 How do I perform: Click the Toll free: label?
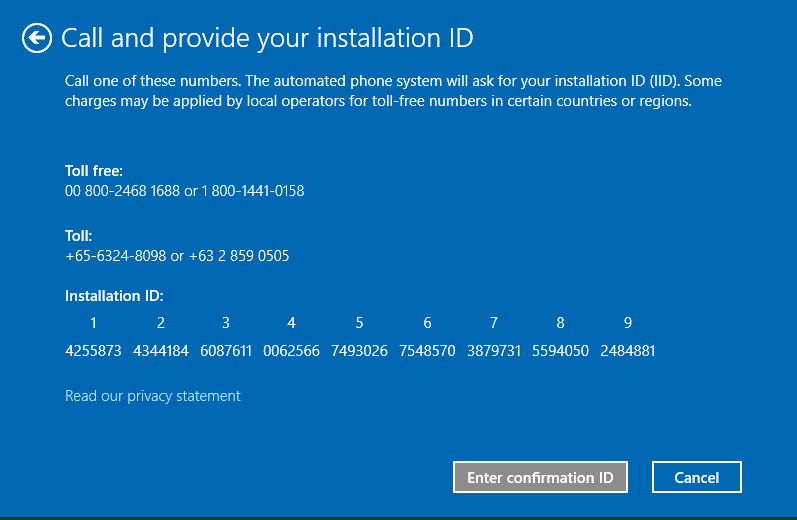click(x=94, y=171)
